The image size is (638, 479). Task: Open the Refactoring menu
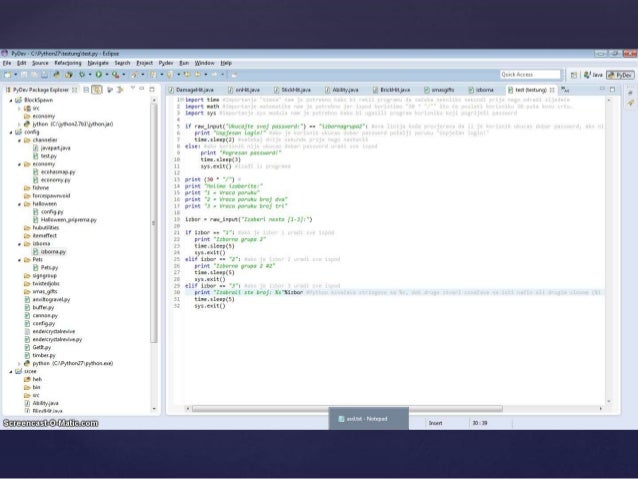click(68, 63)
